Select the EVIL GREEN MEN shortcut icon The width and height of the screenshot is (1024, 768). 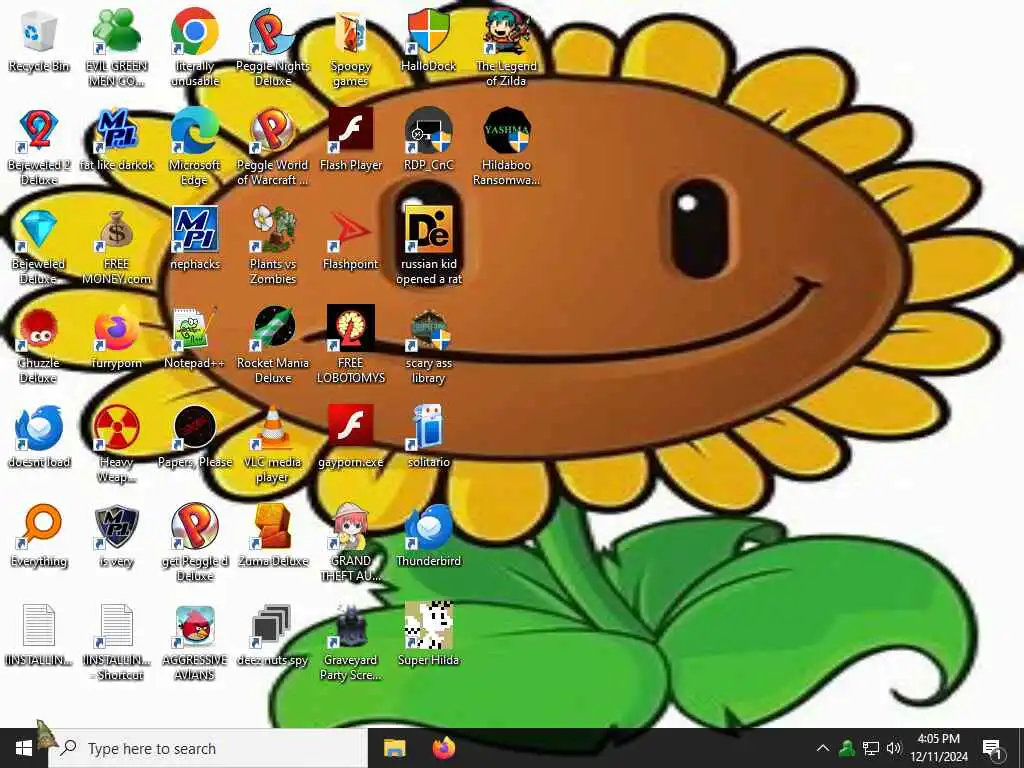(x=116, y=31)
